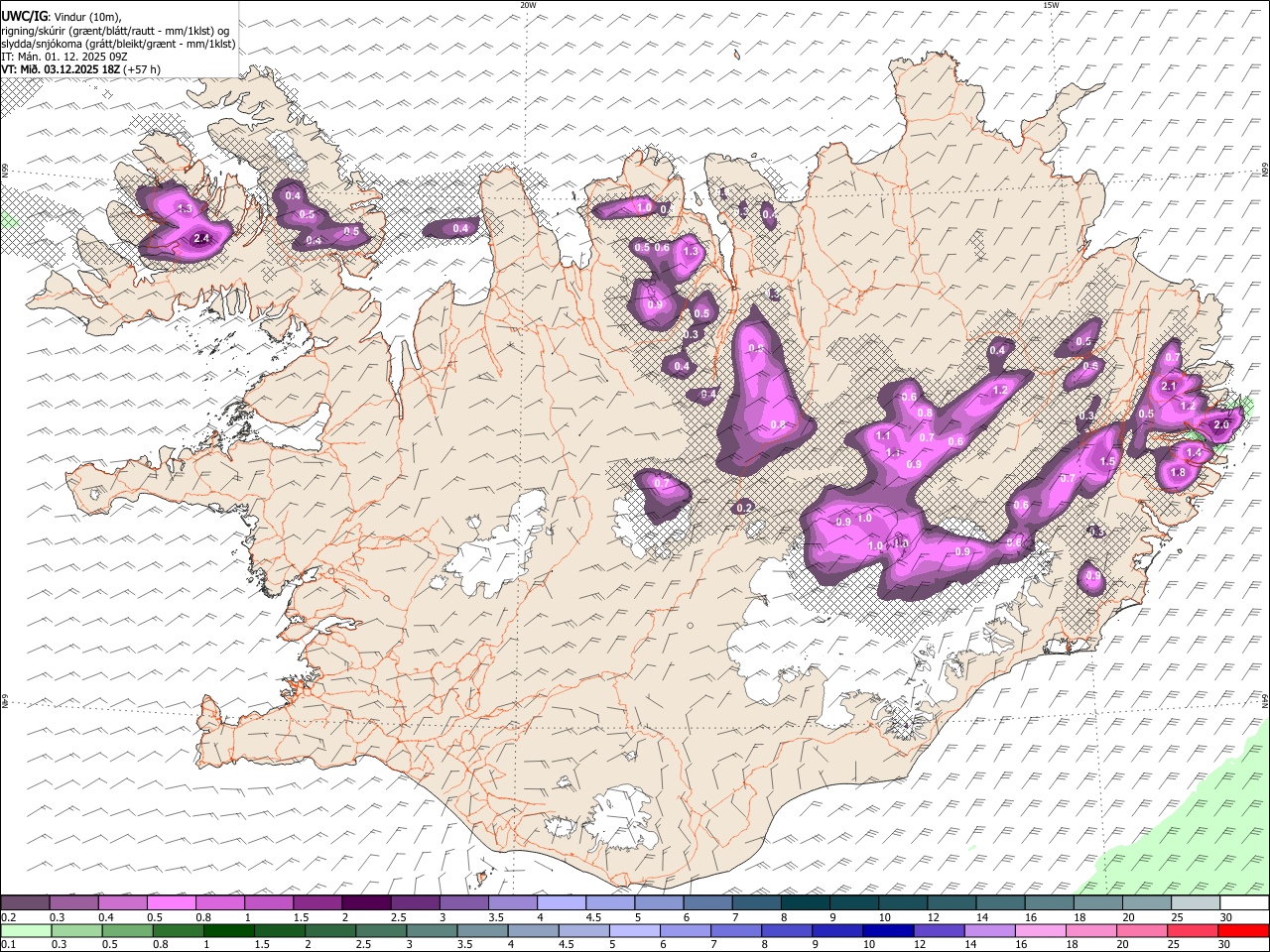Select the 2.1 value on the east coast
This screenshot has height=952, width=1270.
(1168, 387)
